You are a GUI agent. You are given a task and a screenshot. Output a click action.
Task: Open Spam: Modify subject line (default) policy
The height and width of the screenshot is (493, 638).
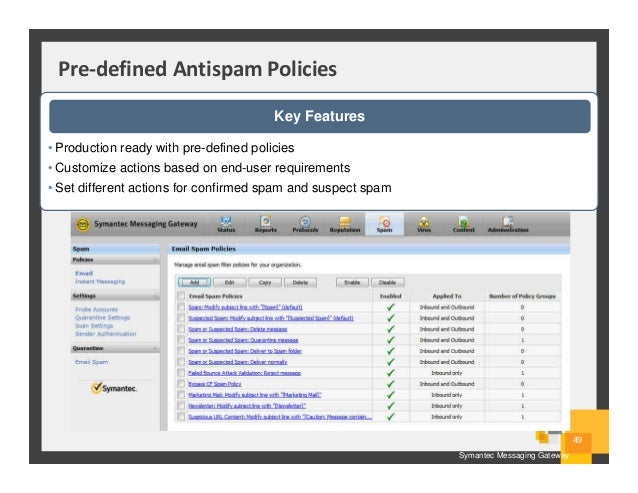245,307
